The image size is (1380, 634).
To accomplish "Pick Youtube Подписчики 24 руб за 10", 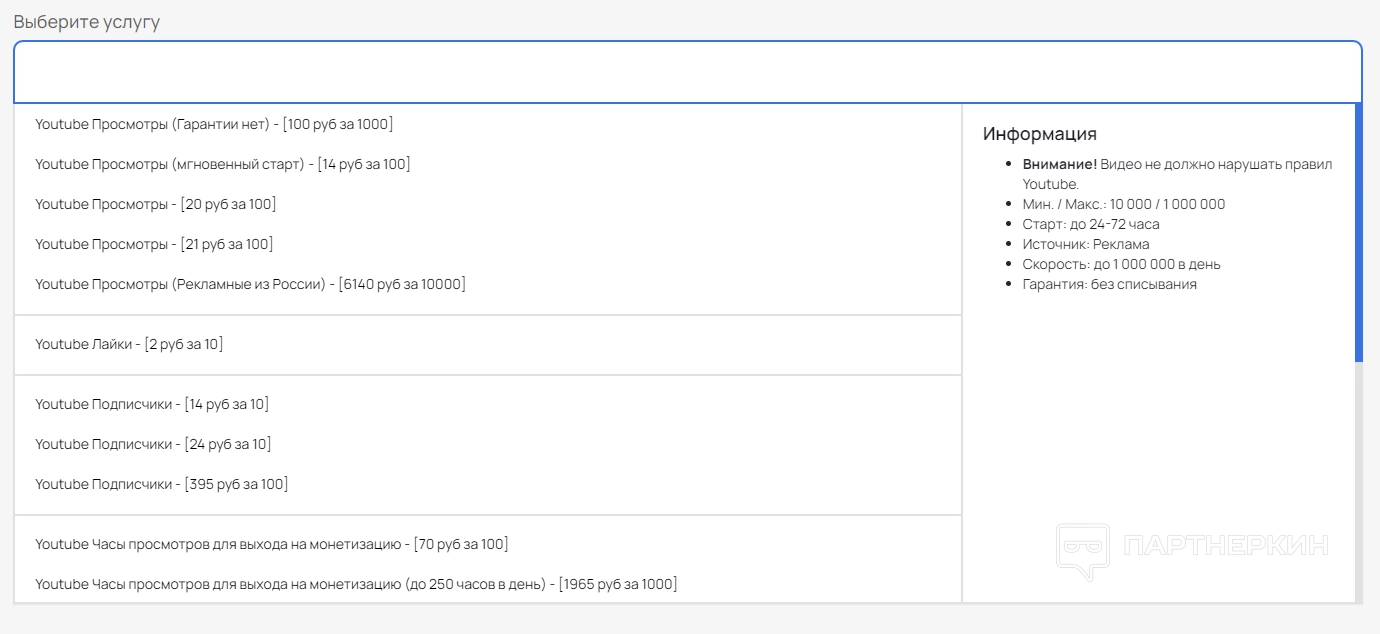I will [153, 444].
